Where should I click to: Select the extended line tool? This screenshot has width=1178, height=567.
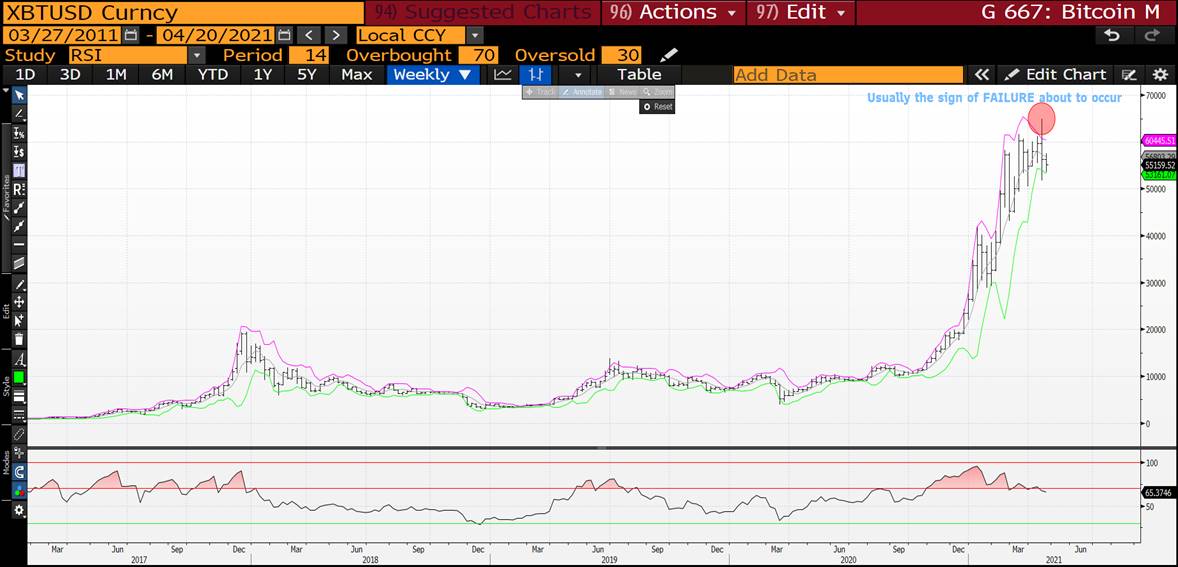(x=20, y=226)
